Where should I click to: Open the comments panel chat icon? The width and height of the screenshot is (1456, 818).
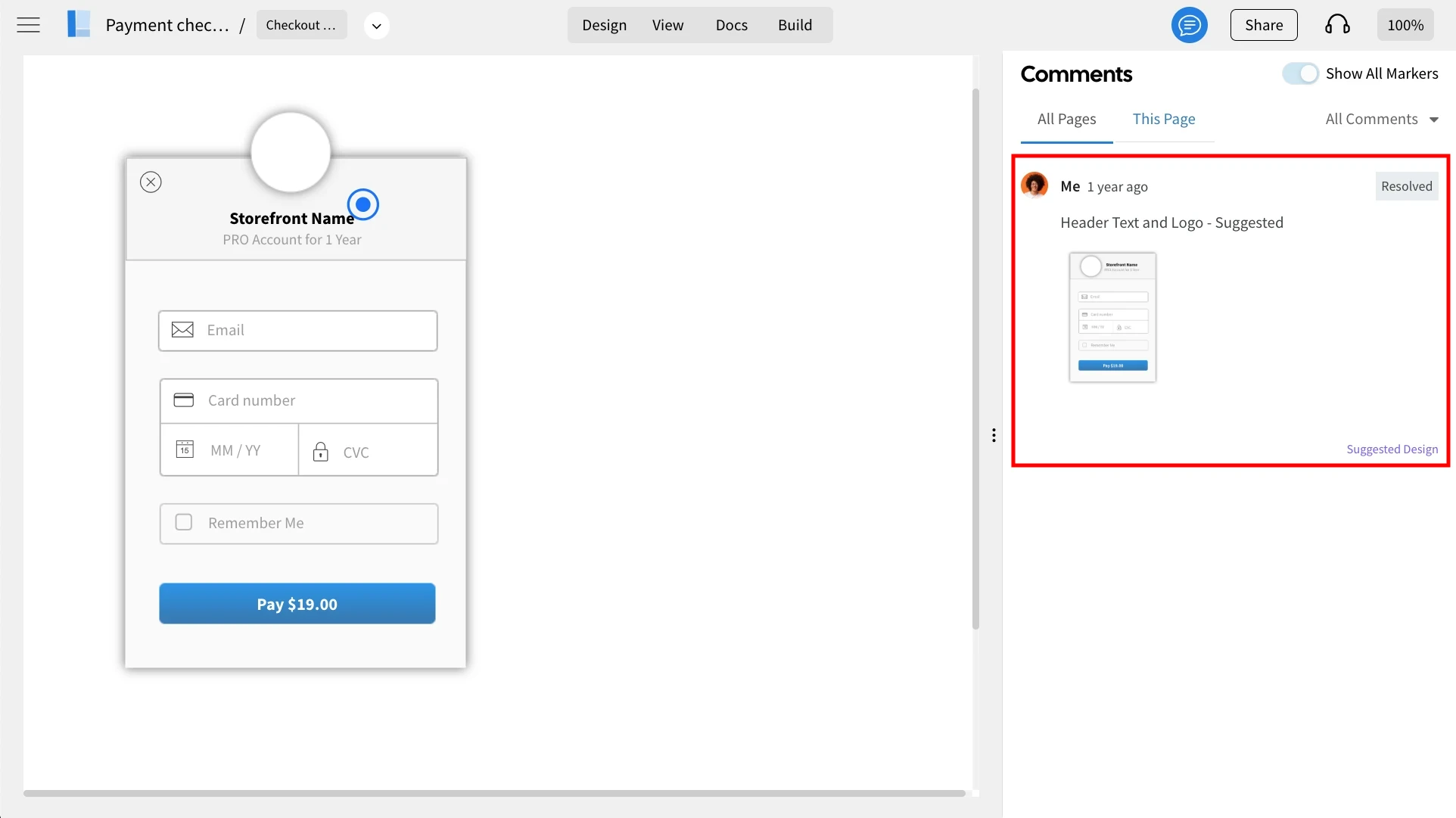coord(1189,25)
